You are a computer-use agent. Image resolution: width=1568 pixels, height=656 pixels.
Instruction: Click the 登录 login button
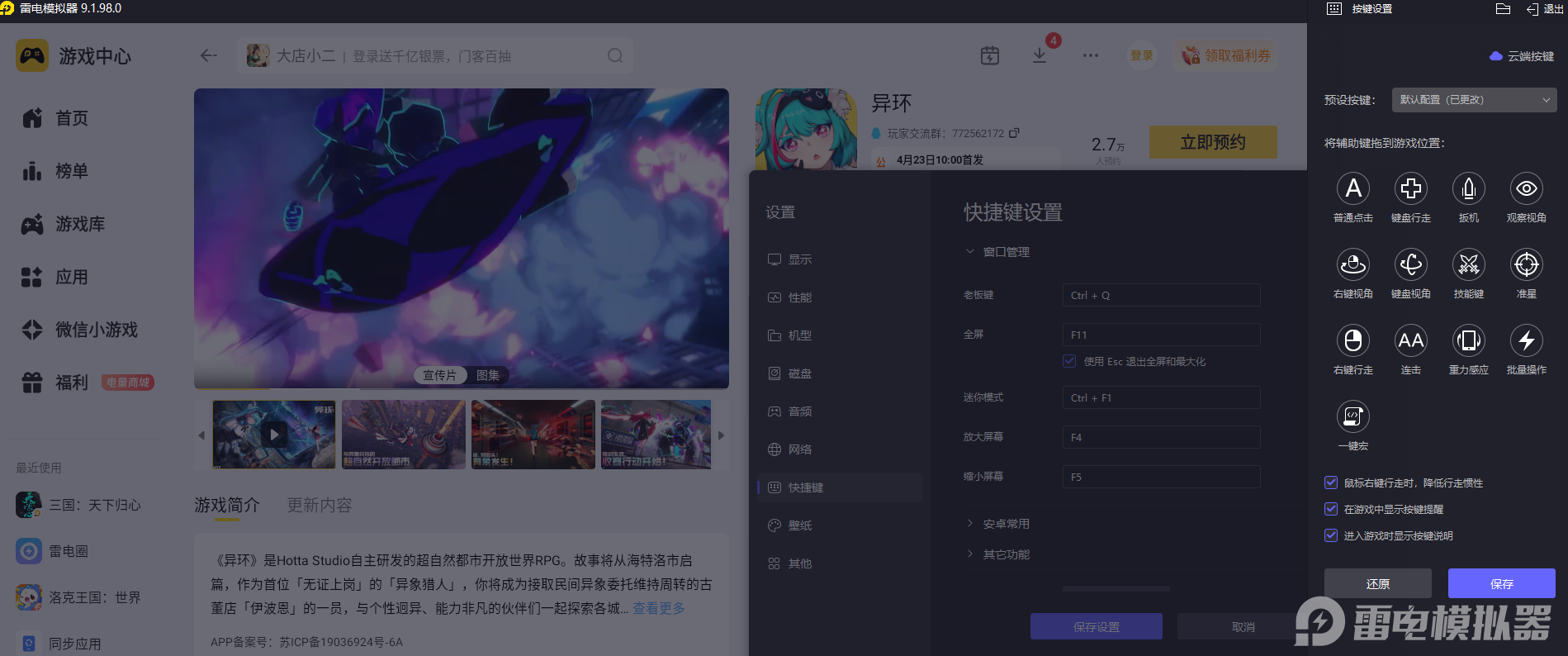1142,55
